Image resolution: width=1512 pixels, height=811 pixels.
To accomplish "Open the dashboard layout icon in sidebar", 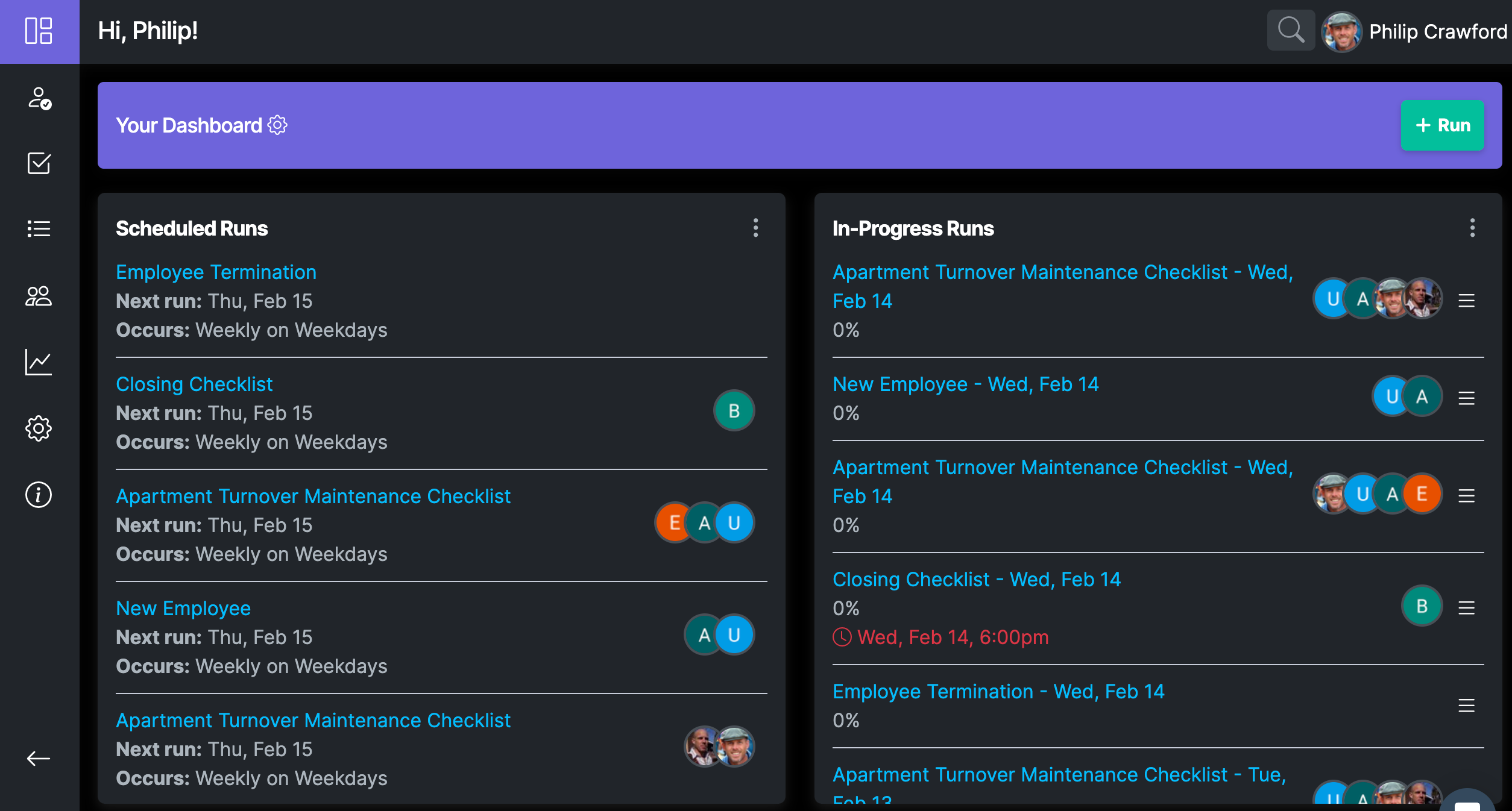I will pyautogui.click(x=39, y=31).
